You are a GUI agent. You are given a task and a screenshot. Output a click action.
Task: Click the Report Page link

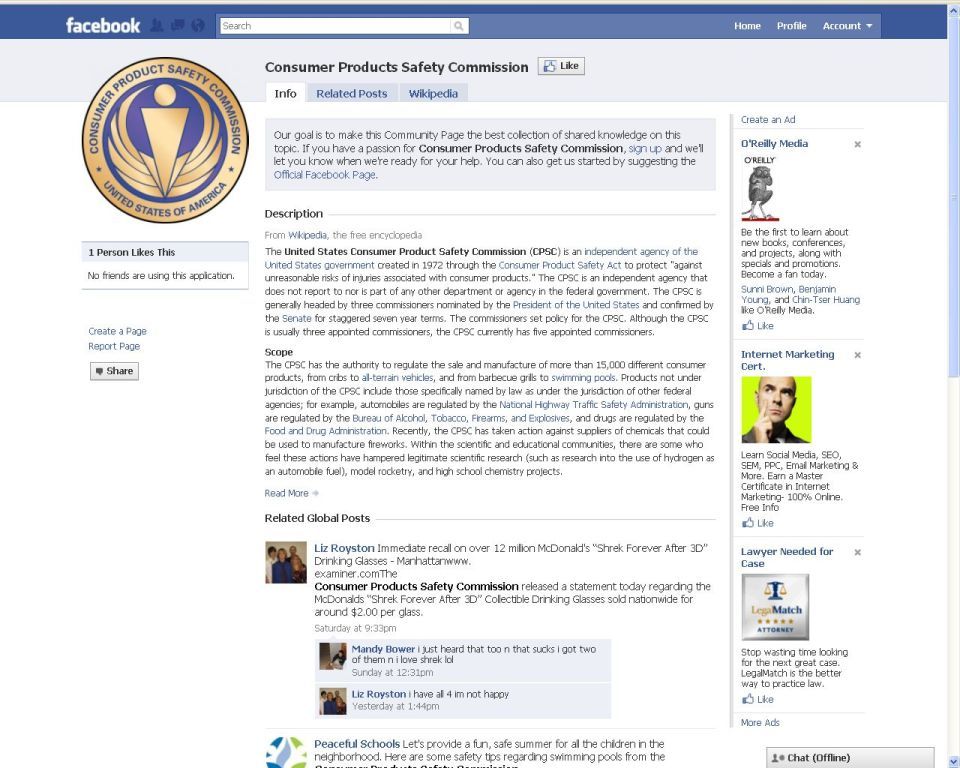coord(114,346)
